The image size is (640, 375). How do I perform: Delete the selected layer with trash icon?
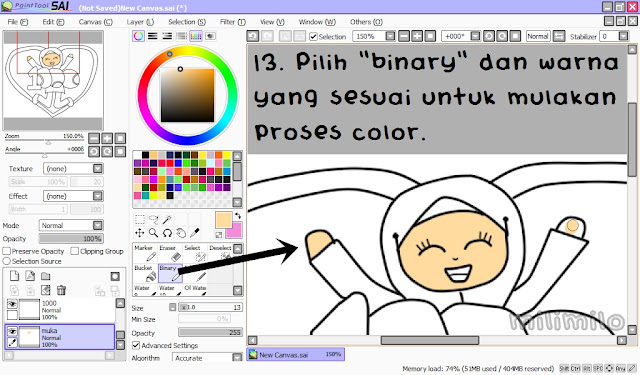tap(61, 290)
